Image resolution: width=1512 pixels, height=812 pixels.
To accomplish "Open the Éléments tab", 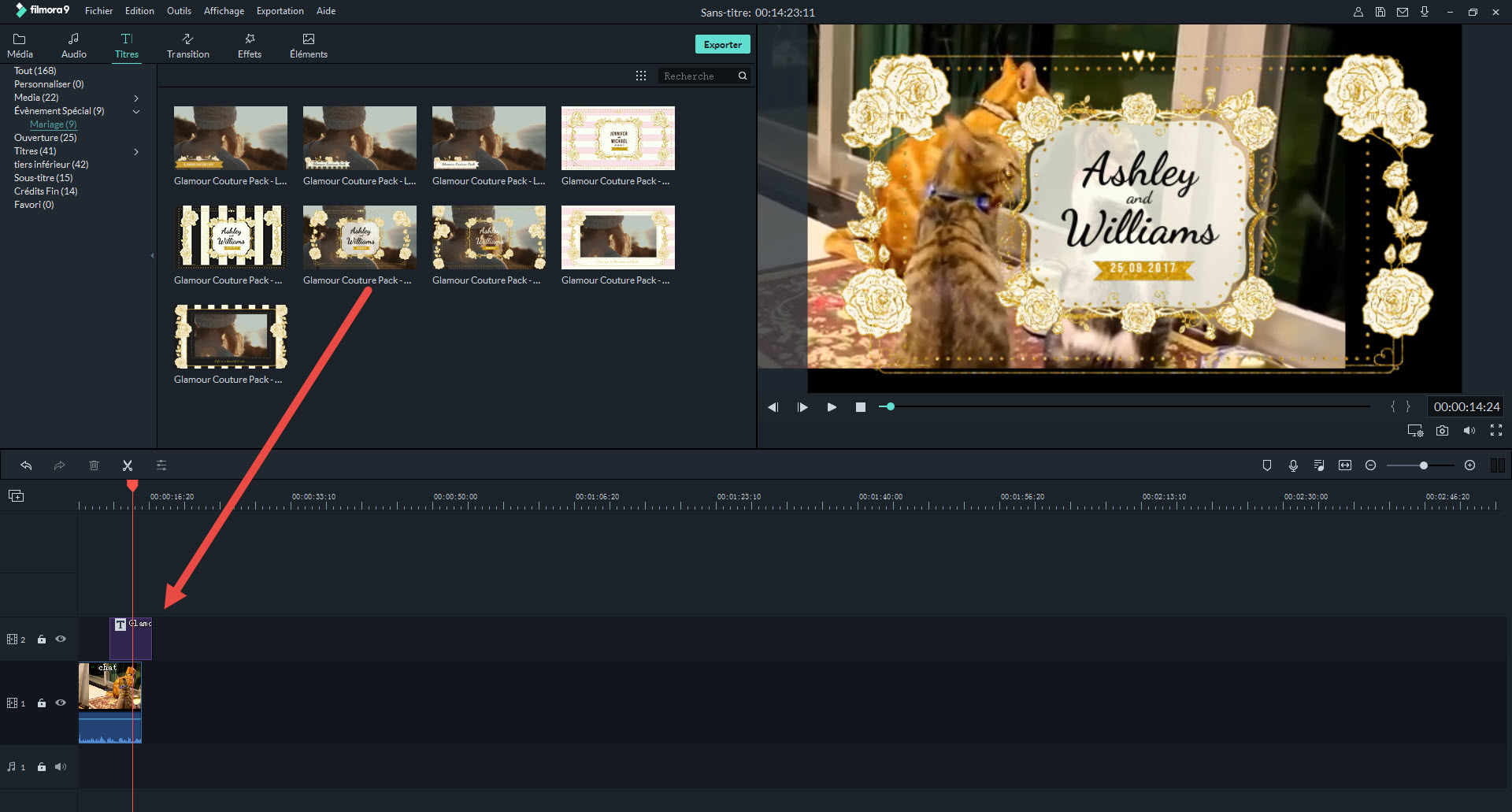I will [x=308, y=46].
